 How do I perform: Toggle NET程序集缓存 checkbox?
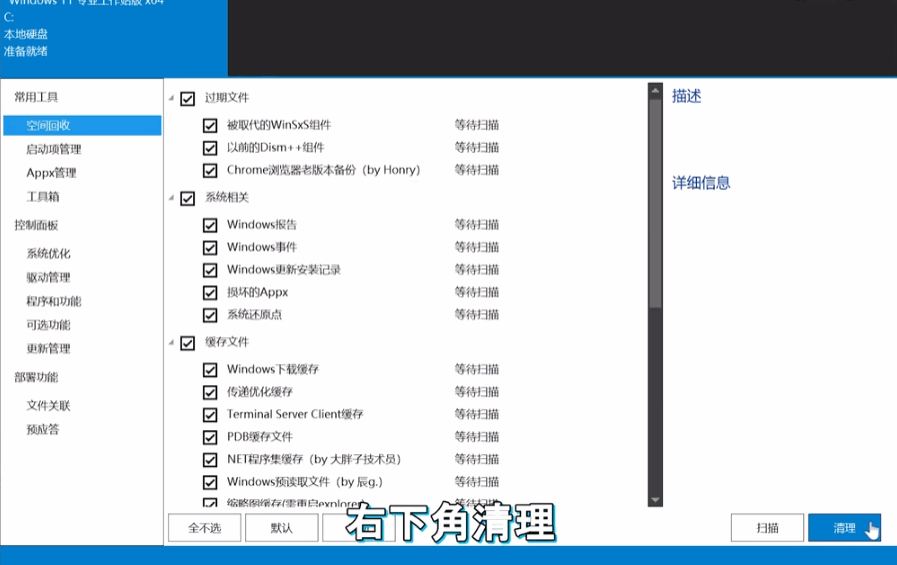point(210,460)
